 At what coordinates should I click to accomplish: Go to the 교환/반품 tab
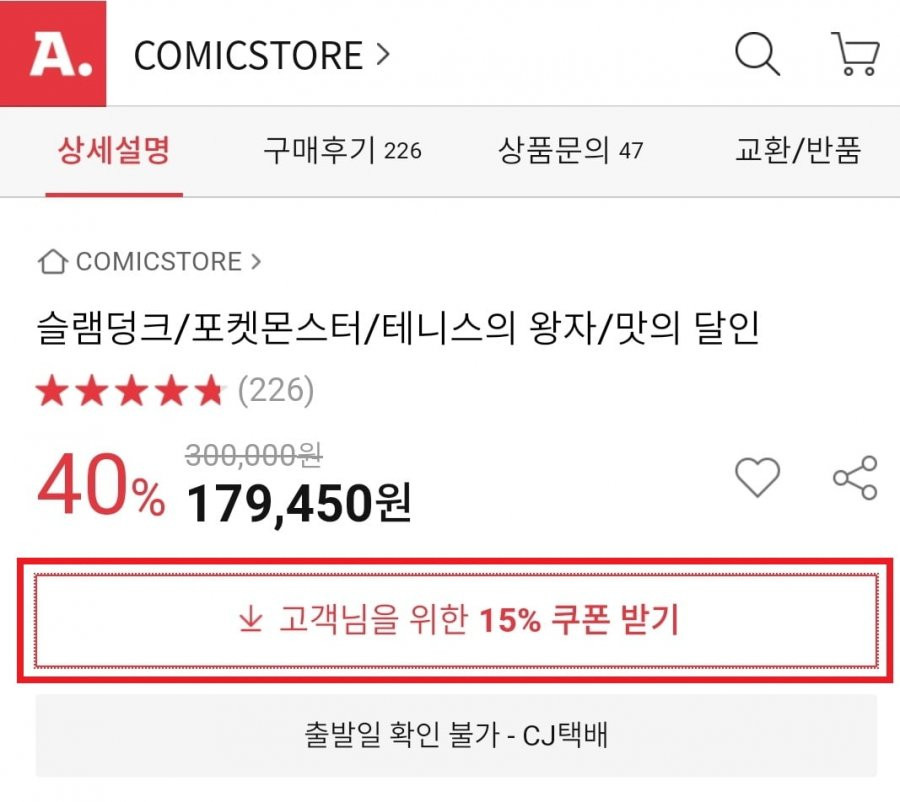point(798,150)
